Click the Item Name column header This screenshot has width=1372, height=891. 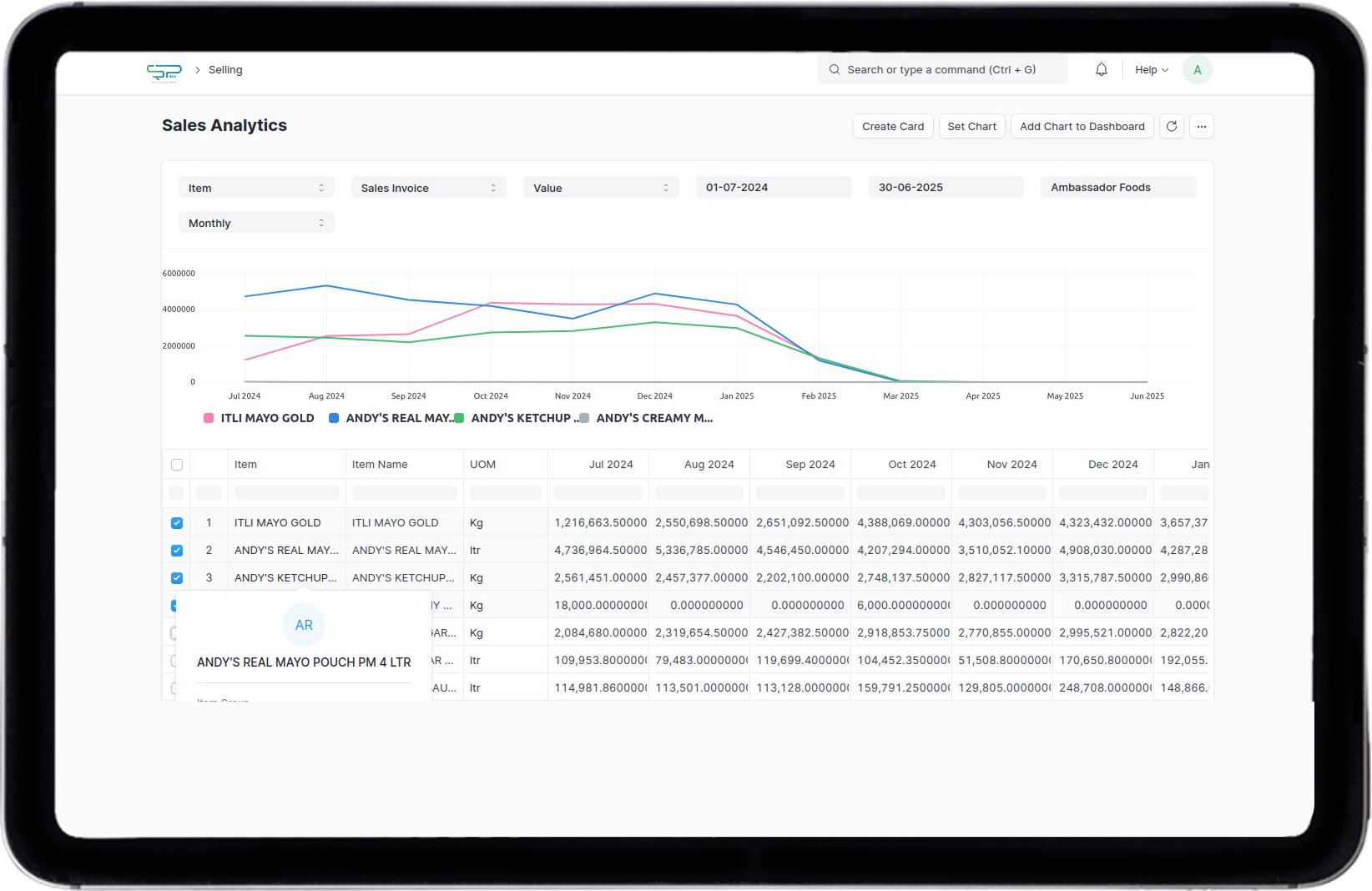coord(405,465)
